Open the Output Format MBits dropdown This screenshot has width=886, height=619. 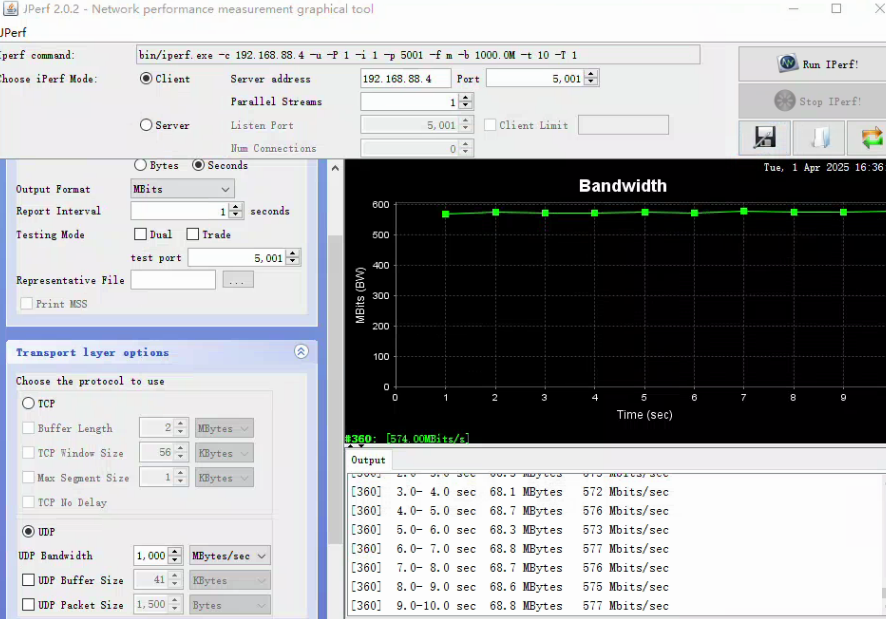pos(182,189)
